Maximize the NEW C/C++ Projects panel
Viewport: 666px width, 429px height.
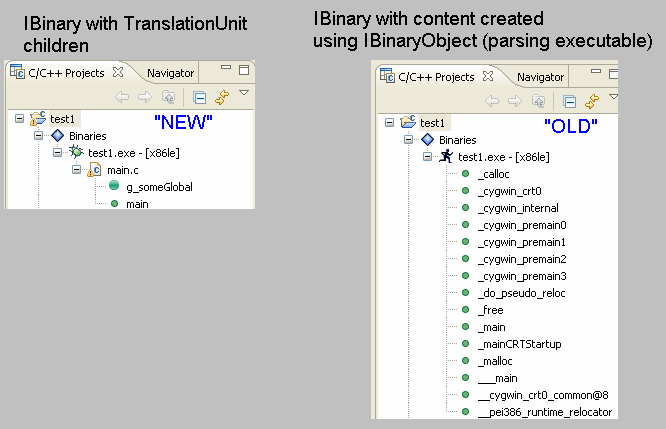(x=244, y=70)
